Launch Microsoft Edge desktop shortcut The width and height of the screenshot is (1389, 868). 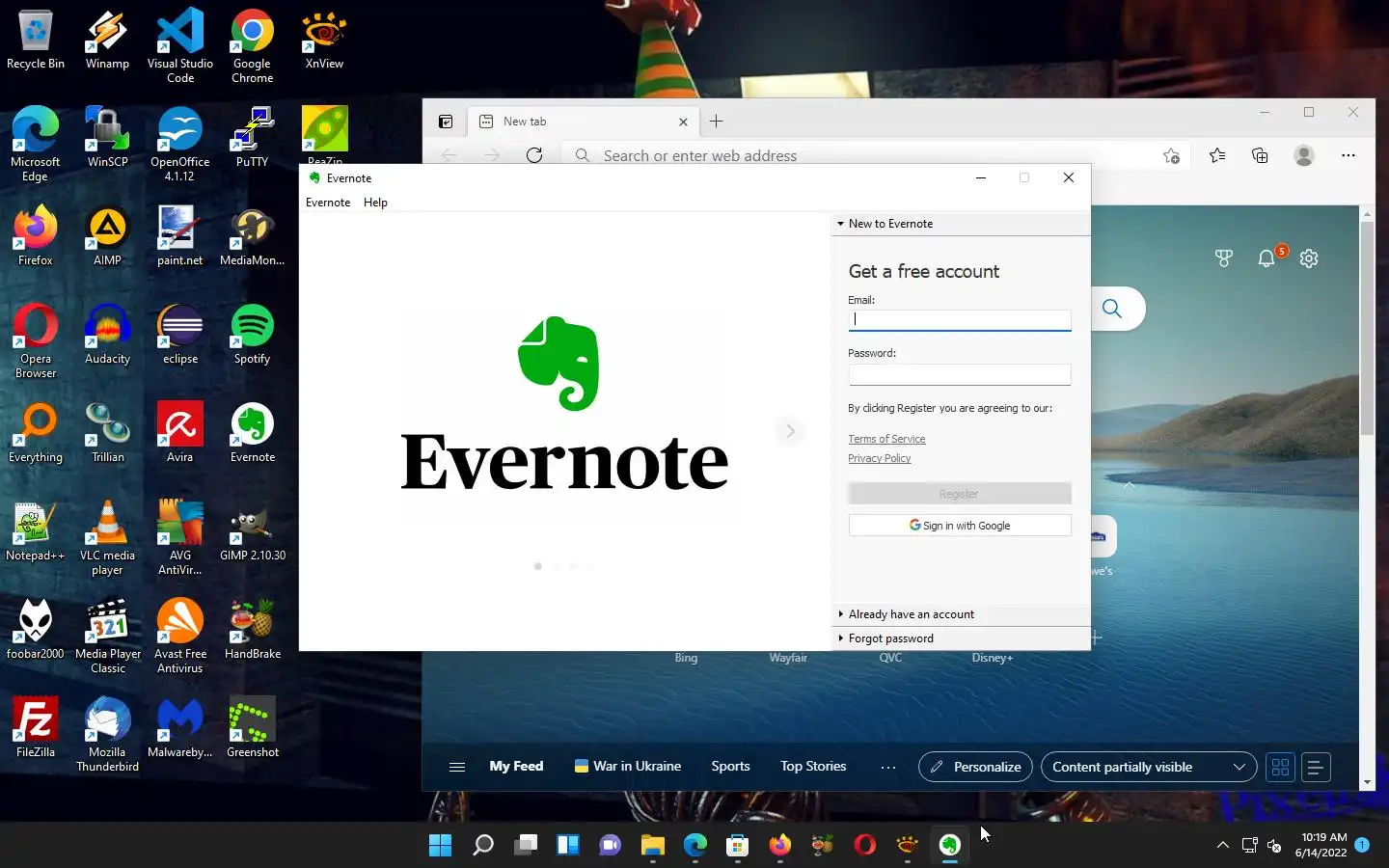click(36, 145)
